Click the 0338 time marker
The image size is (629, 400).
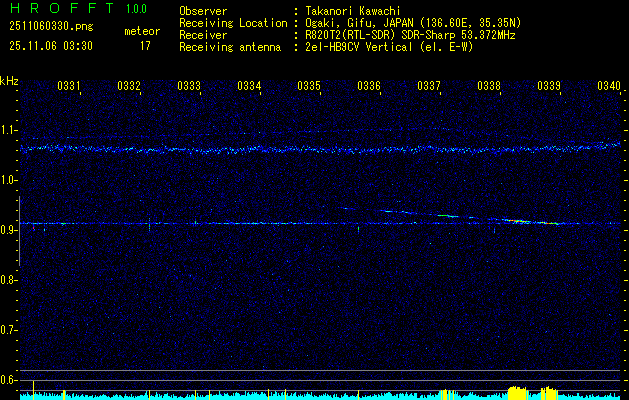489,87
